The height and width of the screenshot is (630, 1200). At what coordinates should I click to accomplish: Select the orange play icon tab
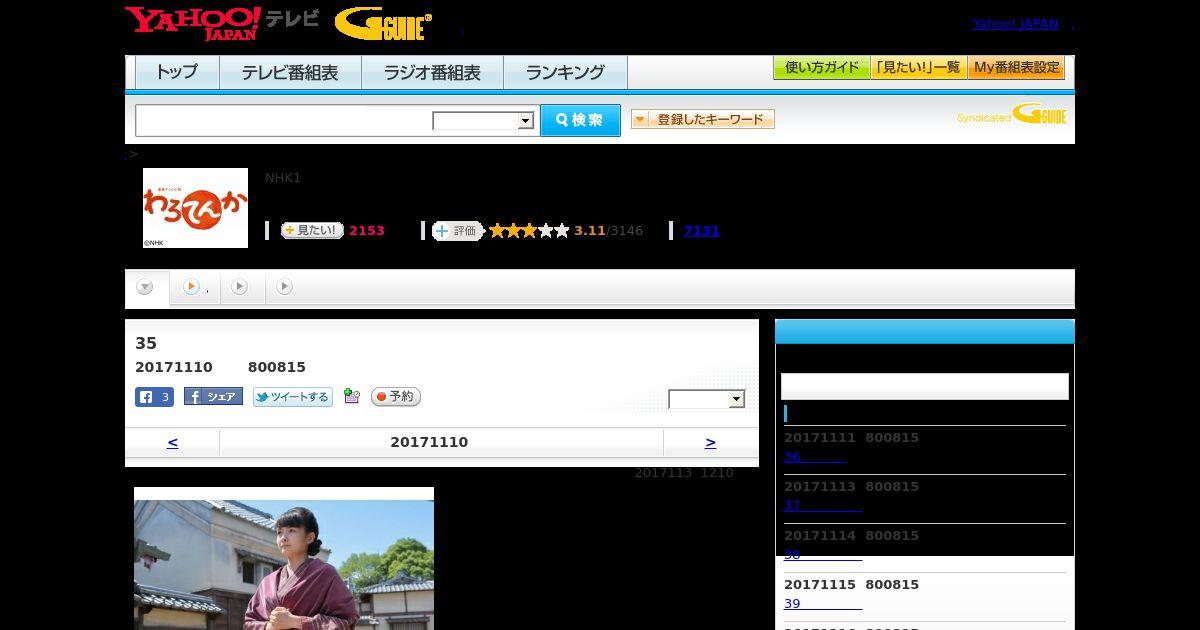(x=191, y=287)
